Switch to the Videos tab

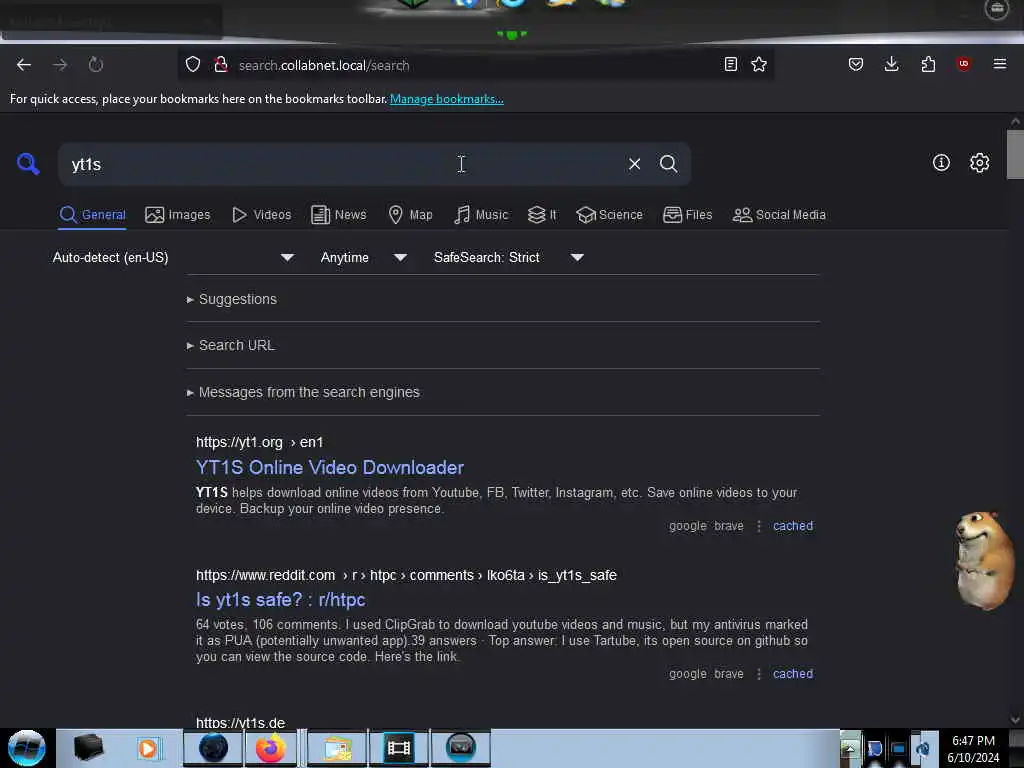[261, 215]
